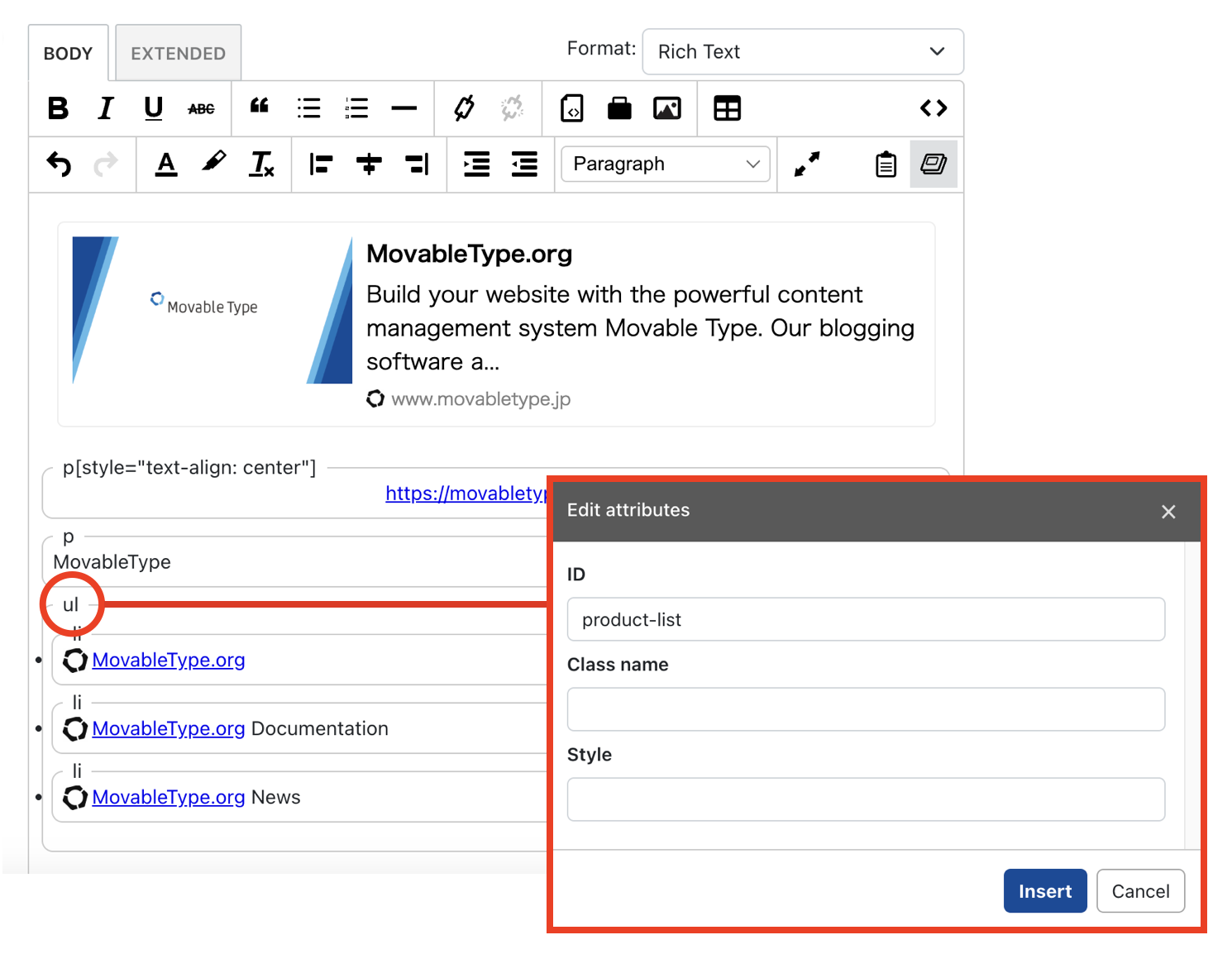Toggle bold formatting

pos(58,108)
